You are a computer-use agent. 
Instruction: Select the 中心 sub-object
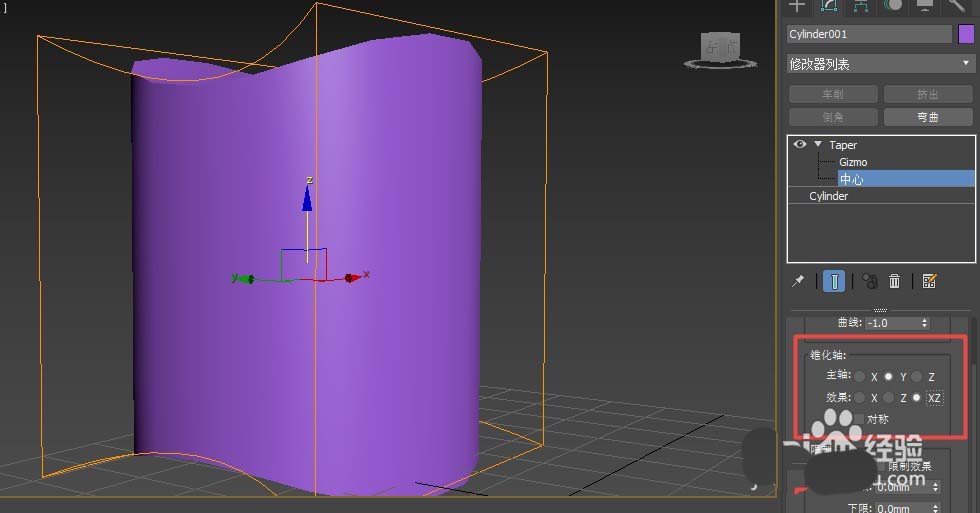pyautogui.click(x=906, y=179)
